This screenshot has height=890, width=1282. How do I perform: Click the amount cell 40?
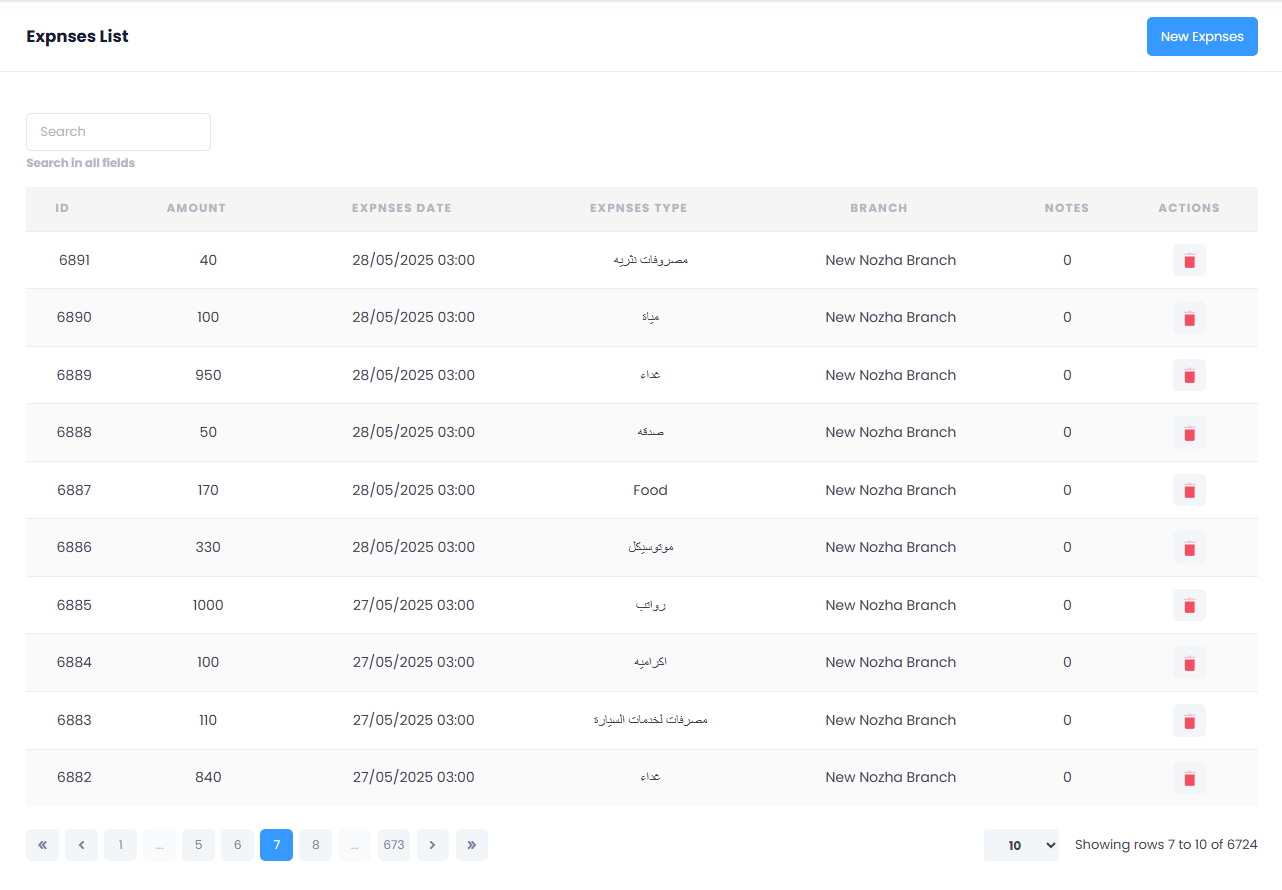[208, 260]
